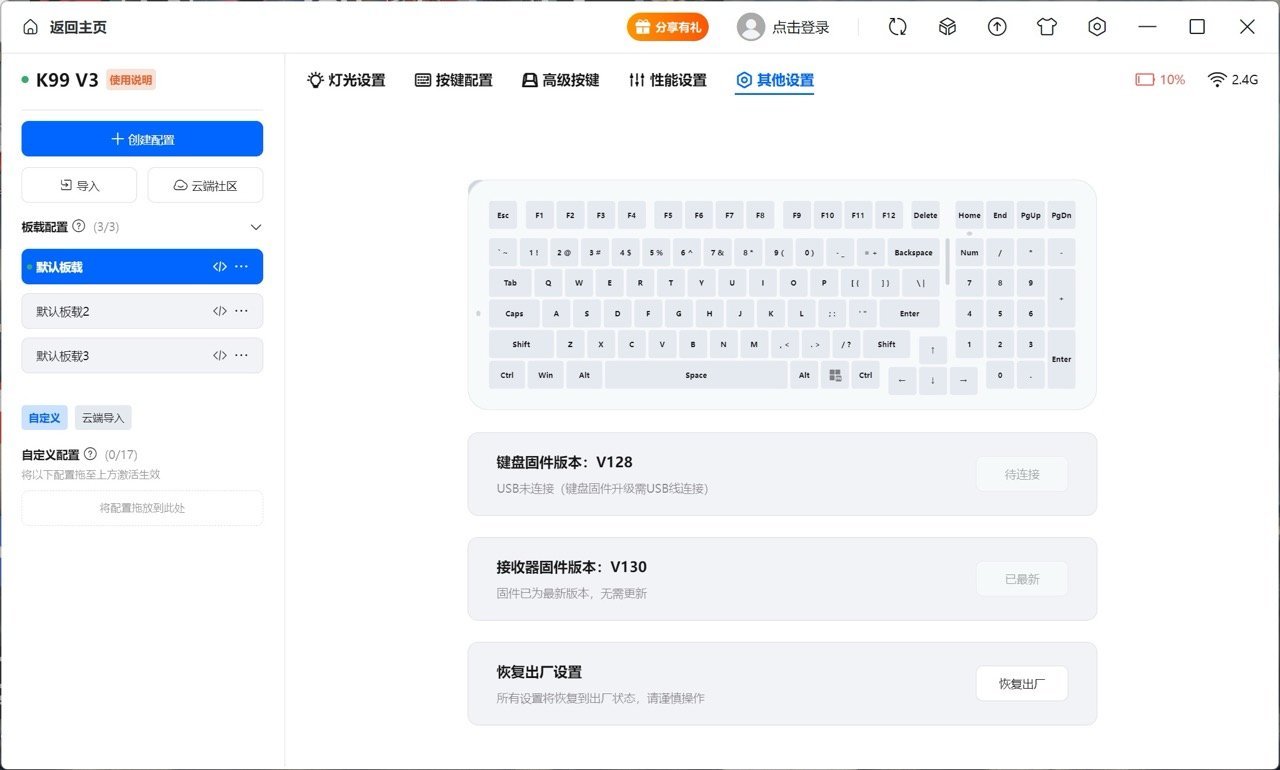Click the home icon beside 返回主页
This screenshot has width=1280, height=770.
[x=31, y=27]
